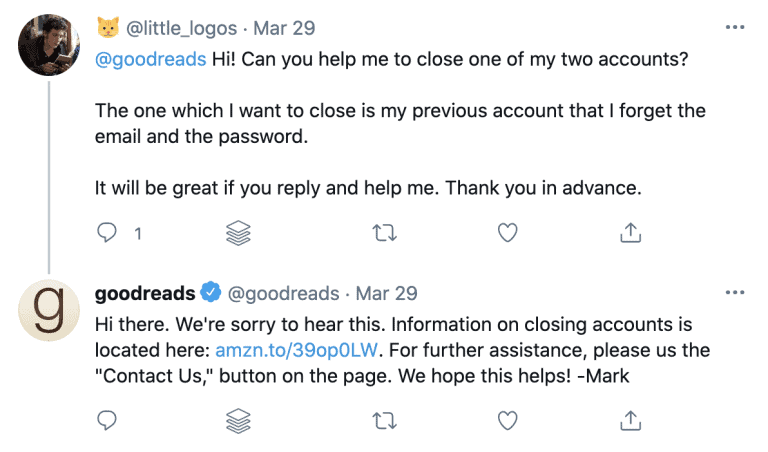
Task: Open more options for goodreads reply
Action: pos(735,293)
